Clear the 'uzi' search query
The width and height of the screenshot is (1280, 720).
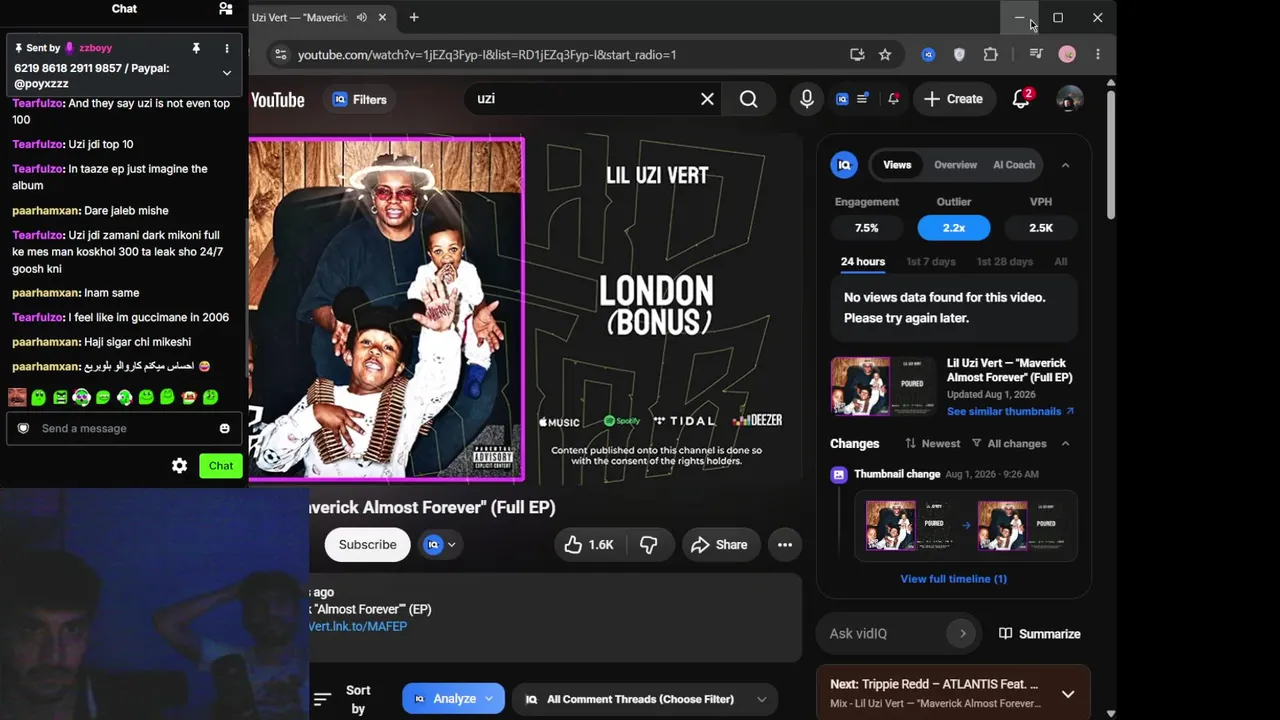(x=707, y=99)
